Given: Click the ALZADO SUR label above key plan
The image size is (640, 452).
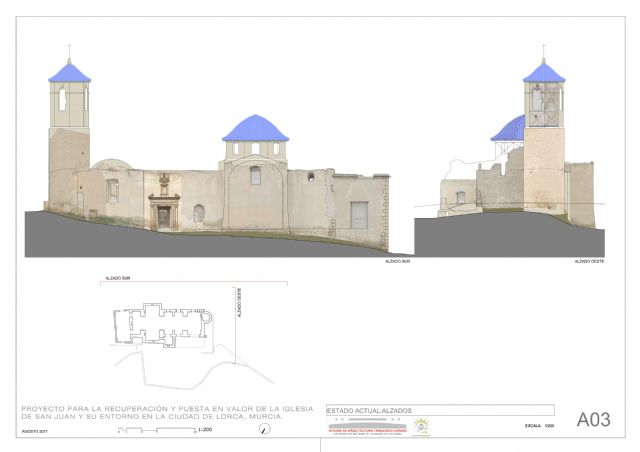Looking at the screenshot, I should [x=118, y=280].
